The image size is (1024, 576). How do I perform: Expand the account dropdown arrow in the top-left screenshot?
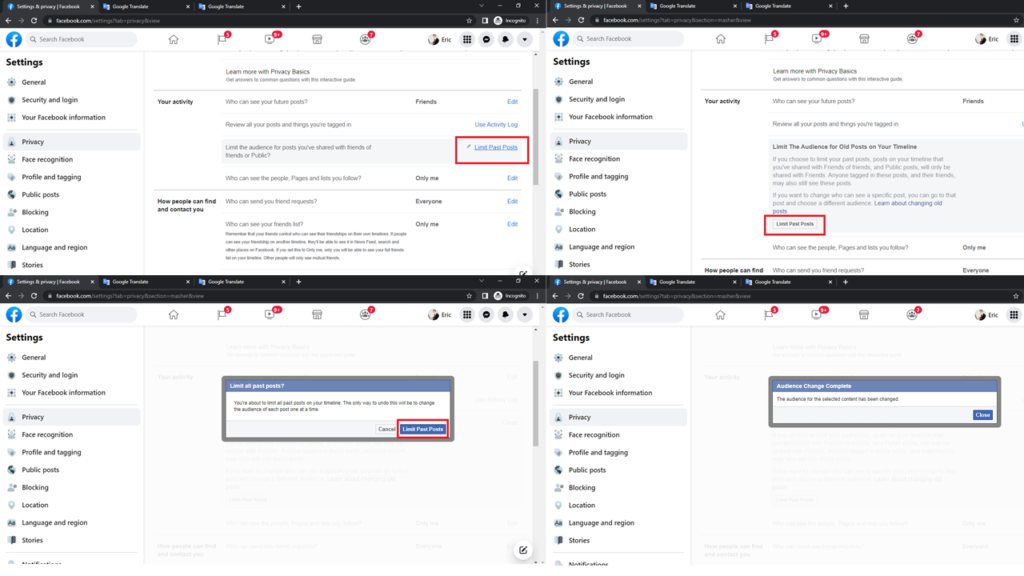[524, 40]
